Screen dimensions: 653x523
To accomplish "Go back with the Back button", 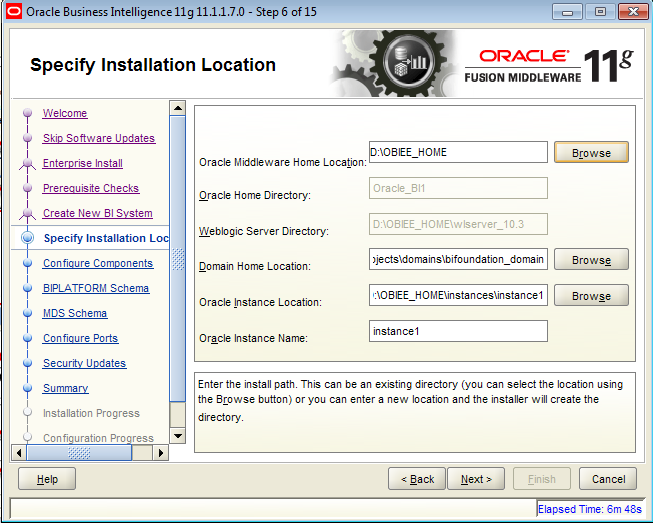I will [417, 479].
